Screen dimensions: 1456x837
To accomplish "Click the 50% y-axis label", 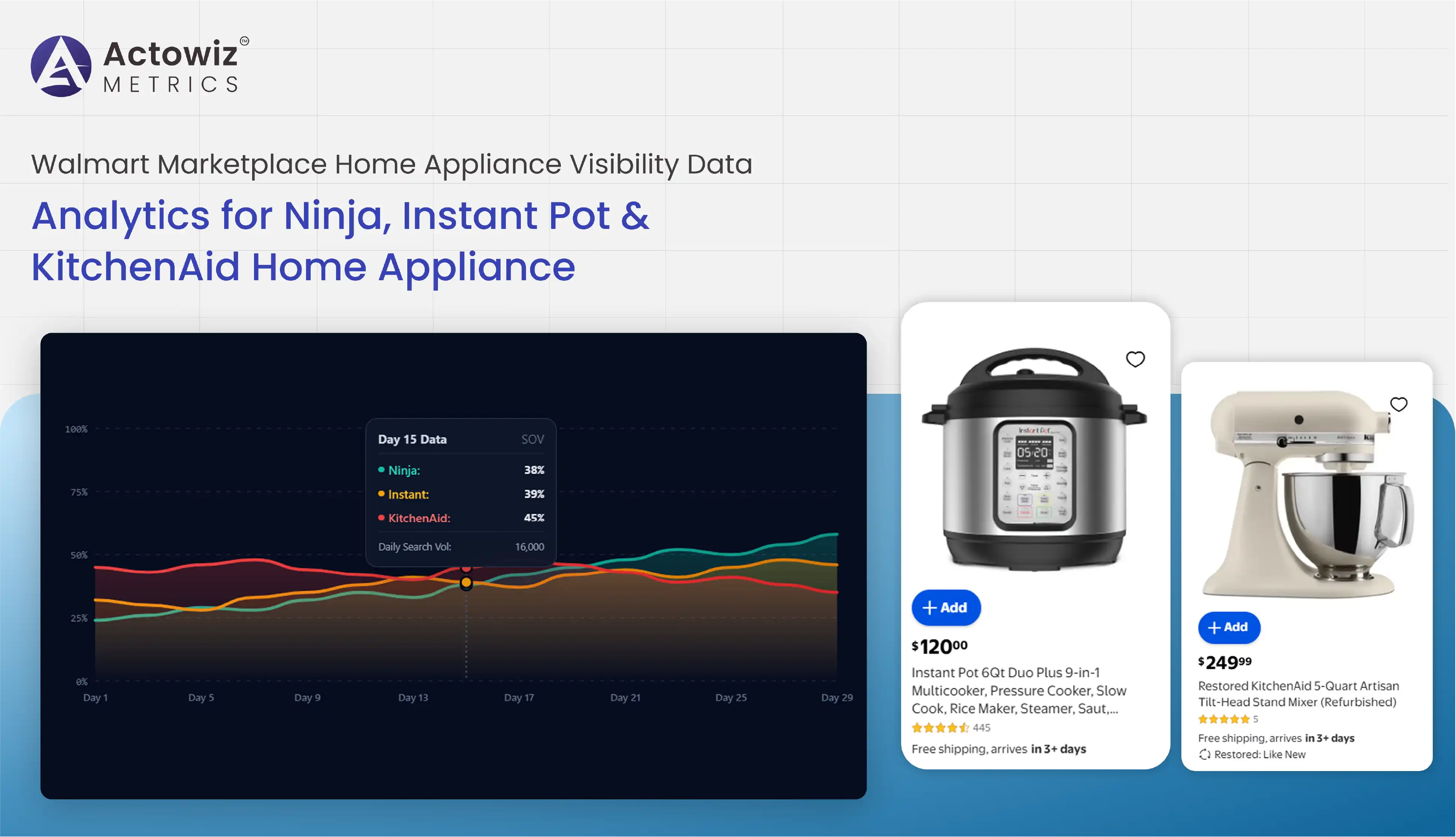I will 79,555.
